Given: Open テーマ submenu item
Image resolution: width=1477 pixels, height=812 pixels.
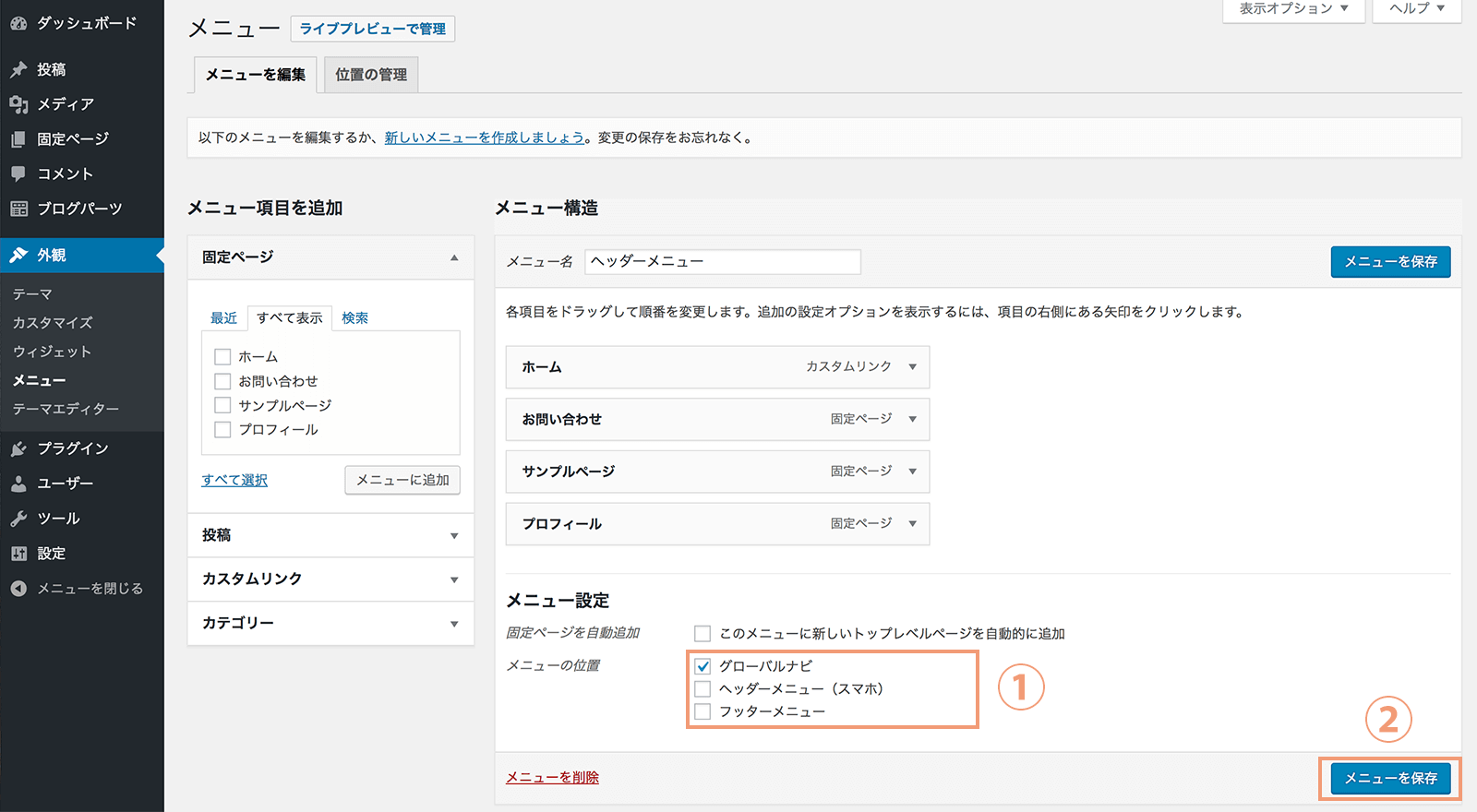Looking at the screenshot, I should point(32,294).
